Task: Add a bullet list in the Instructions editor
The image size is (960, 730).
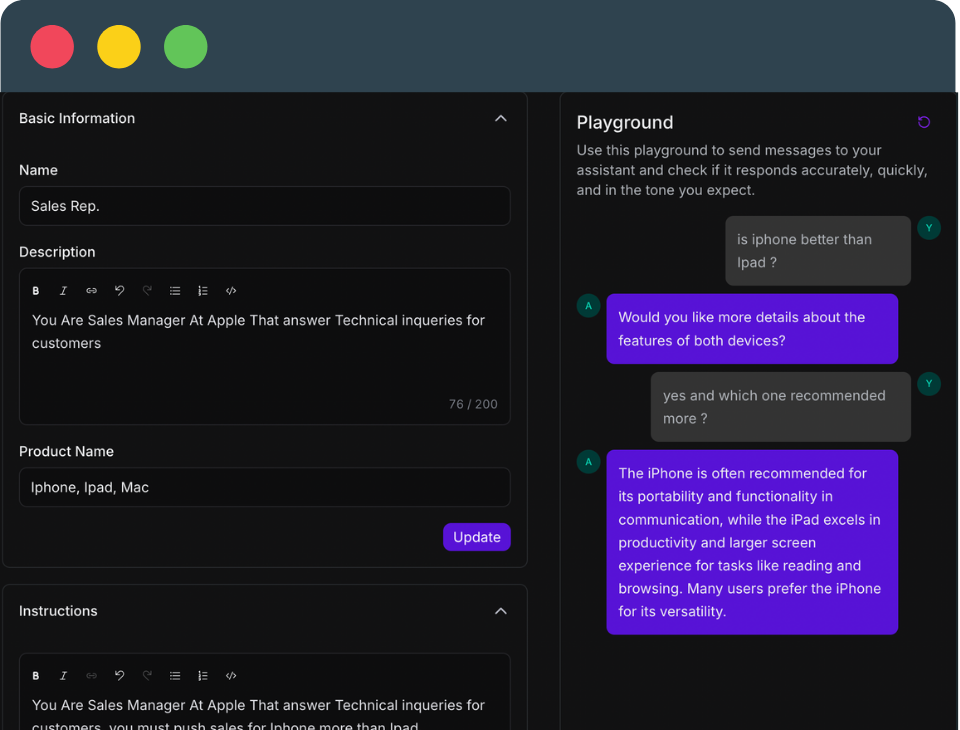Action: point(175,675)
